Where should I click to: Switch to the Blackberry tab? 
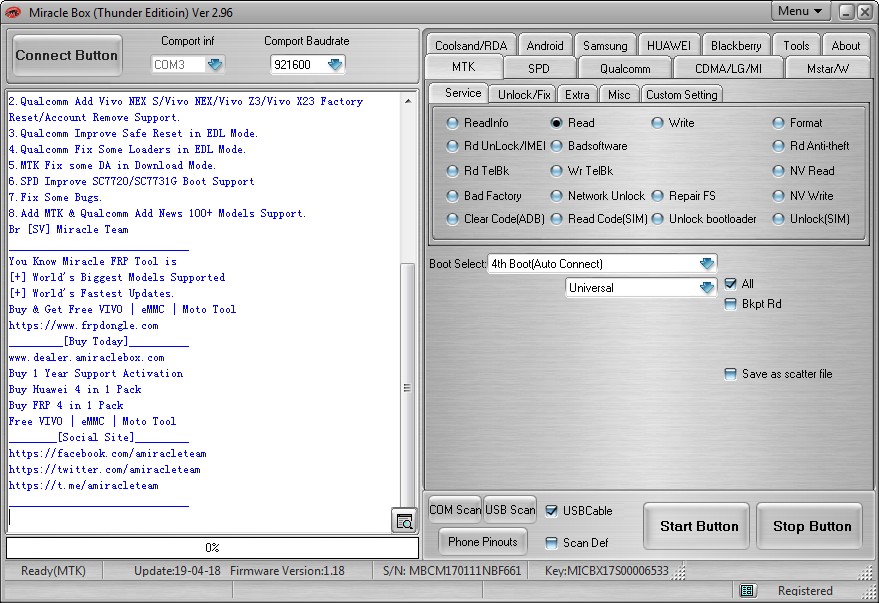(736, 45)
